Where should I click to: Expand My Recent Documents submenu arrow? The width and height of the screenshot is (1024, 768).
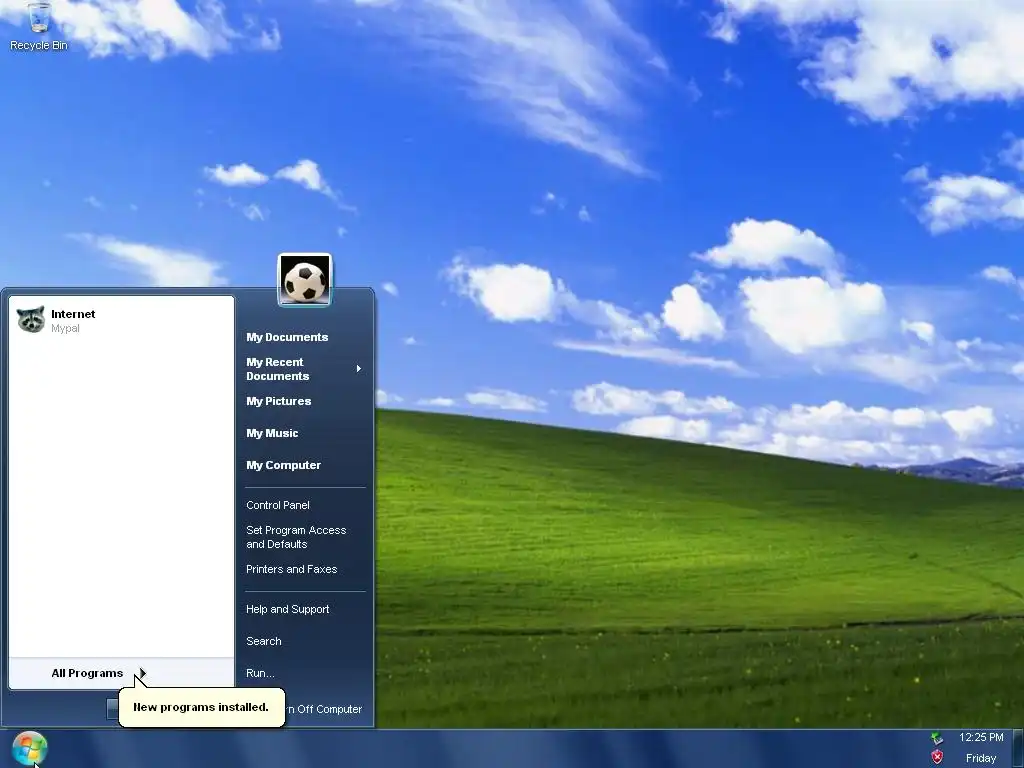coord(359,369)
